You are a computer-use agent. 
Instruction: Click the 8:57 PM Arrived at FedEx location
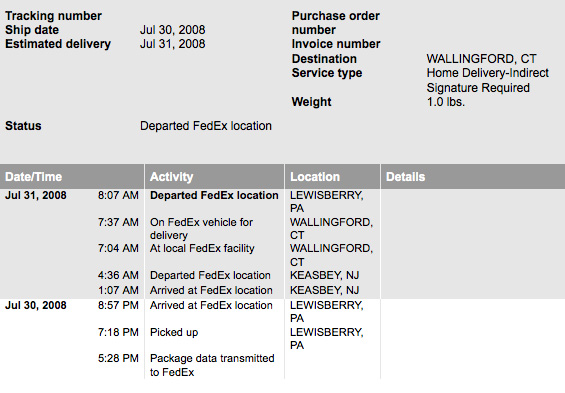(211, 305)
